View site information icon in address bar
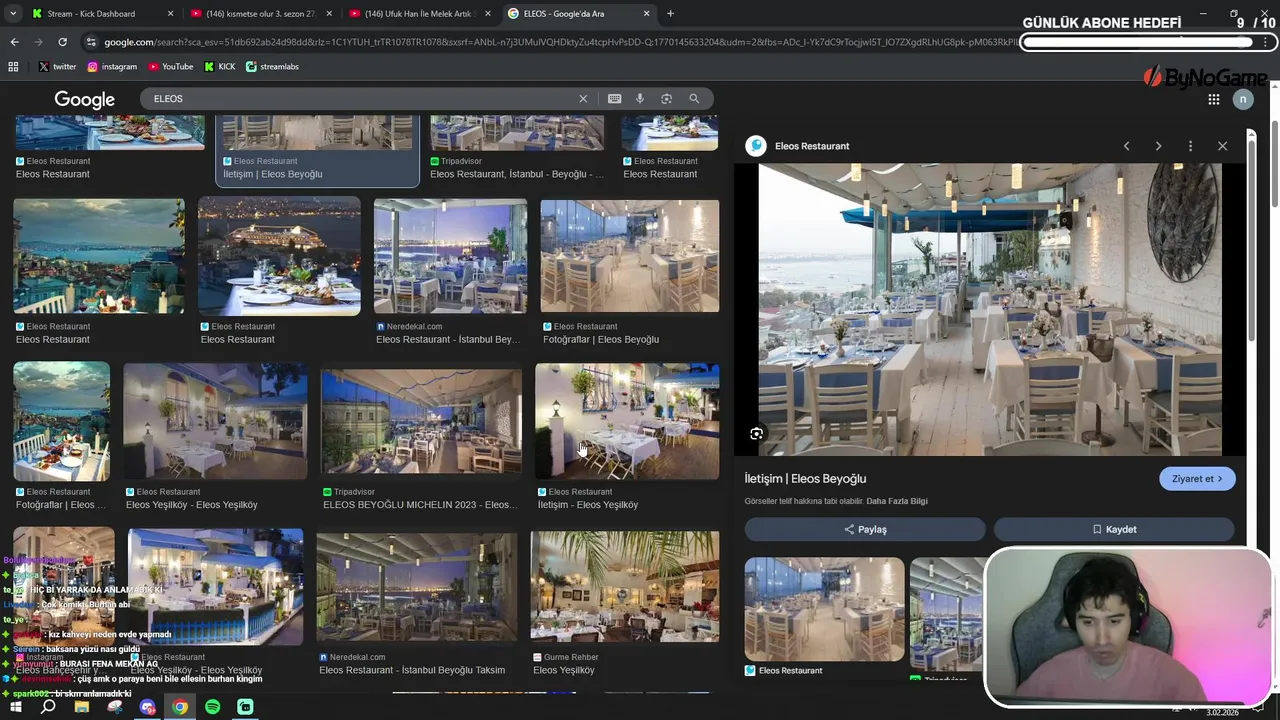 pyautogui.click(x=92, y=42)
